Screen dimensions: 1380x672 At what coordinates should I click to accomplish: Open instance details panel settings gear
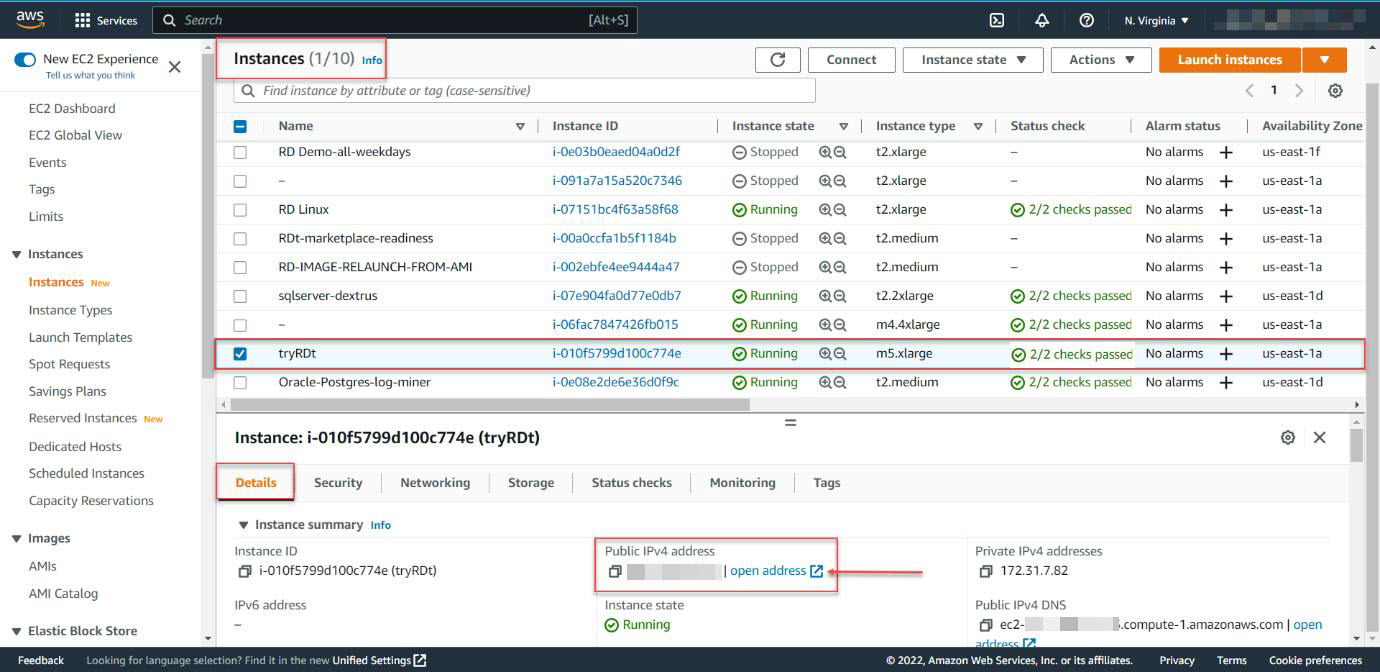click(1288, 438)
